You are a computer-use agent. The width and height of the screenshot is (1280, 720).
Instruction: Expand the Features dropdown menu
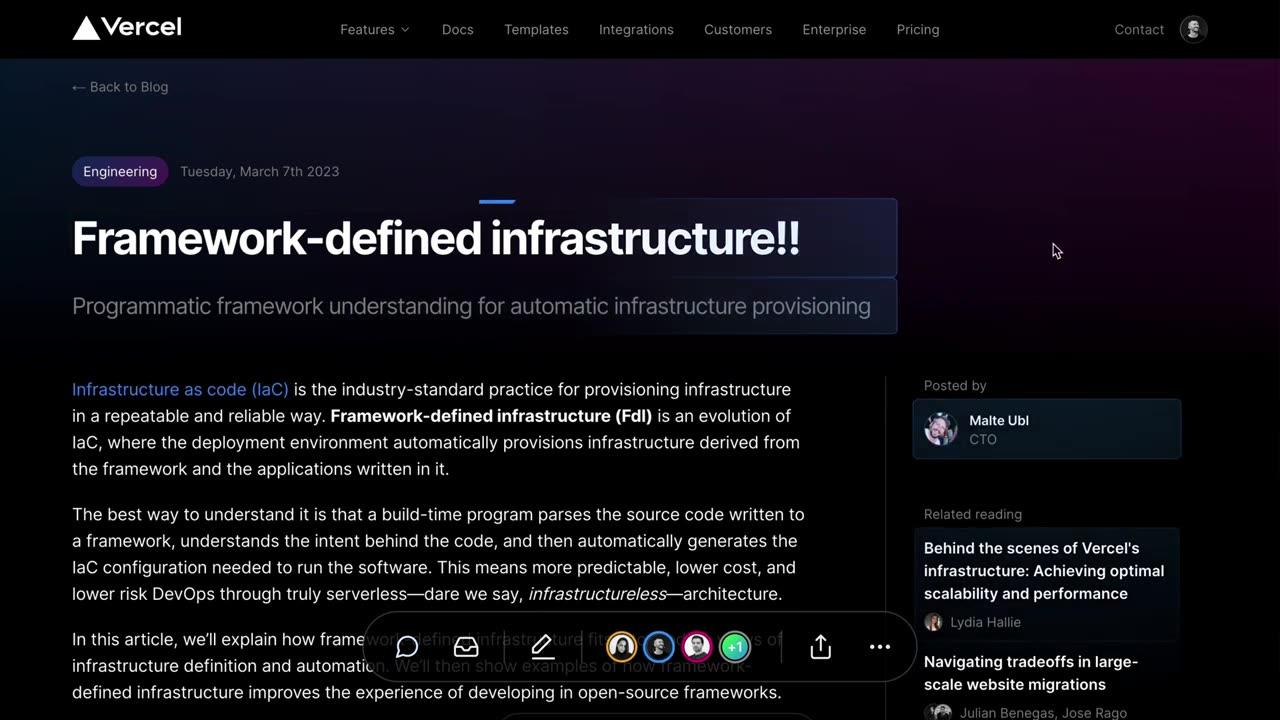point(374,29)
